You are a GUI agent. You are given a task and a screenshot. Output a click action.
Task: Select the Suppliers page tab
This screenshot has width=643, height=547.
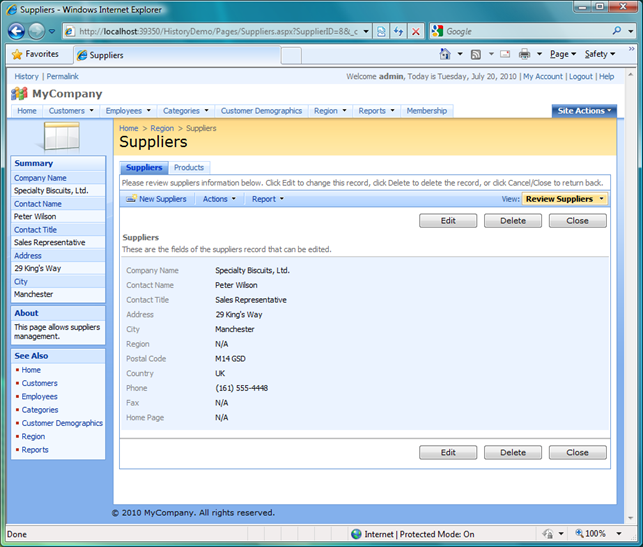tap(144, 167)
